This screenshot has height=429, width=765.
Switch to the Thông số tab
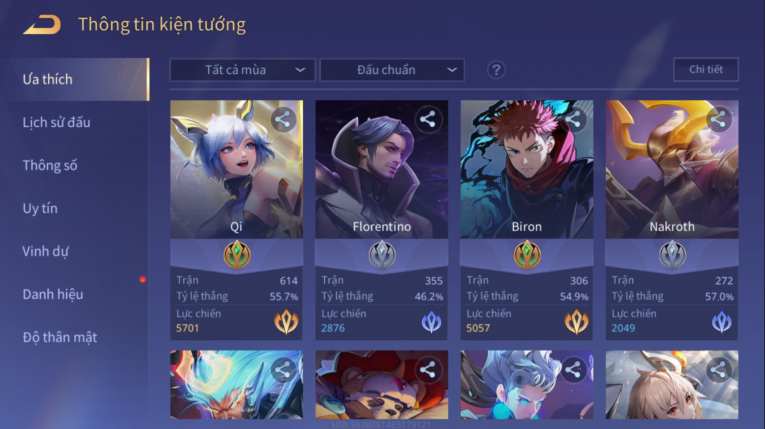50,165
